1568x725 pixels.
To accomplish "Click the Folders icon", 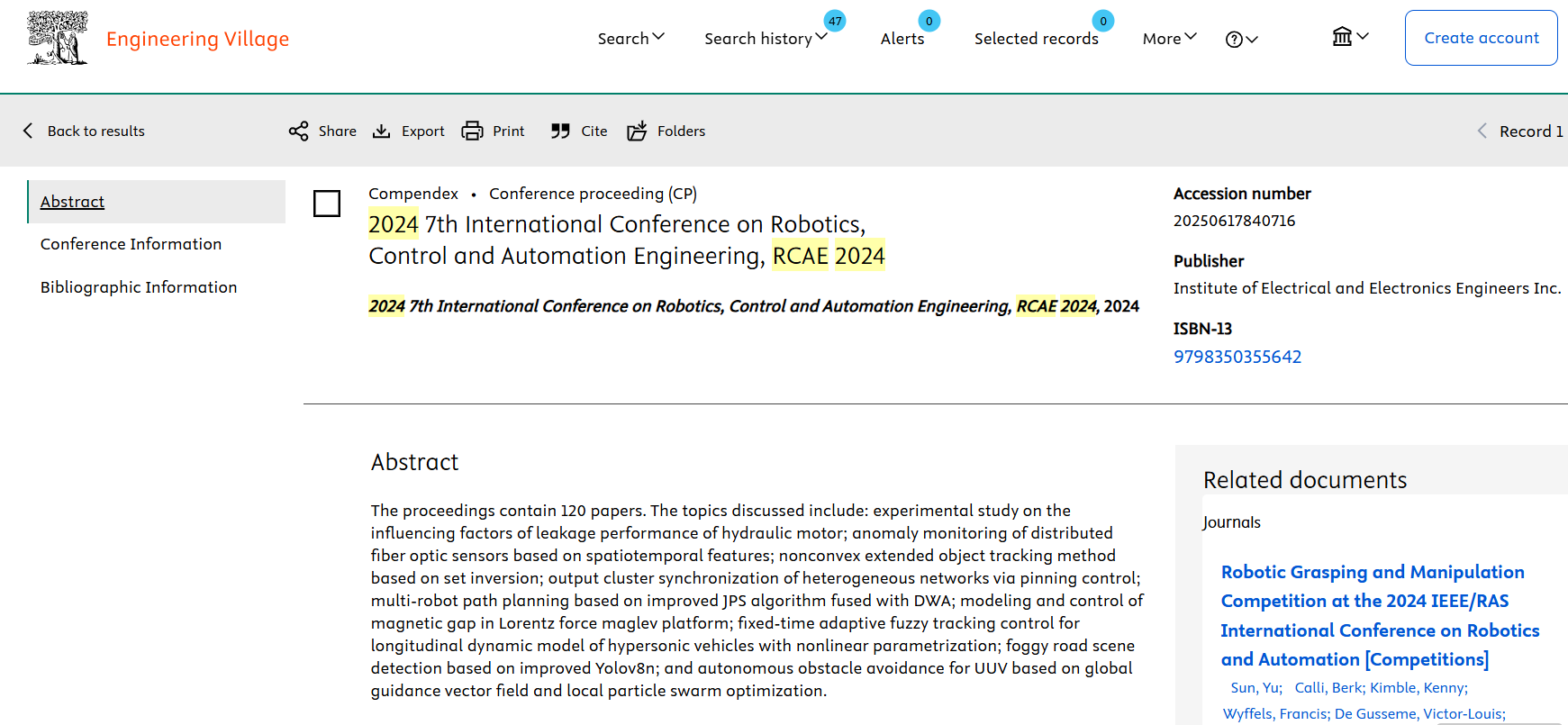I will 637,131.
